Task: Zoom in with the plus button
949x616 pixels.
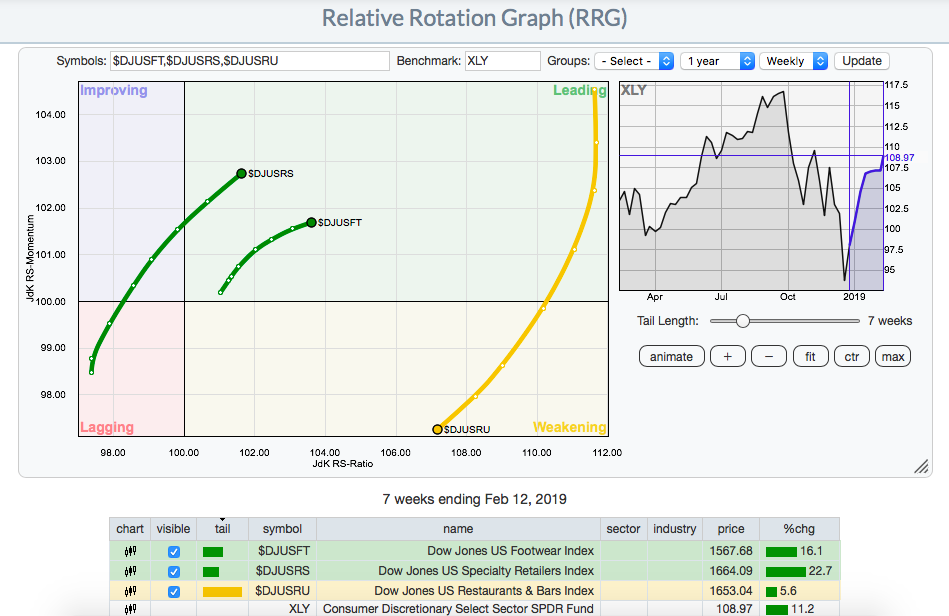Action: coord(727,356)
